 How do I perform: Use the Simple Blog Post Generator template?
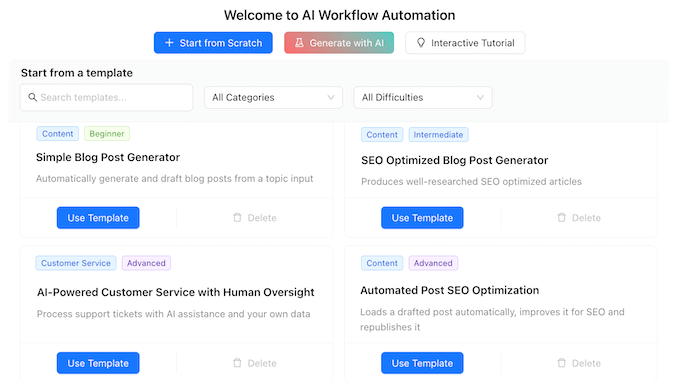coord(98,218)
